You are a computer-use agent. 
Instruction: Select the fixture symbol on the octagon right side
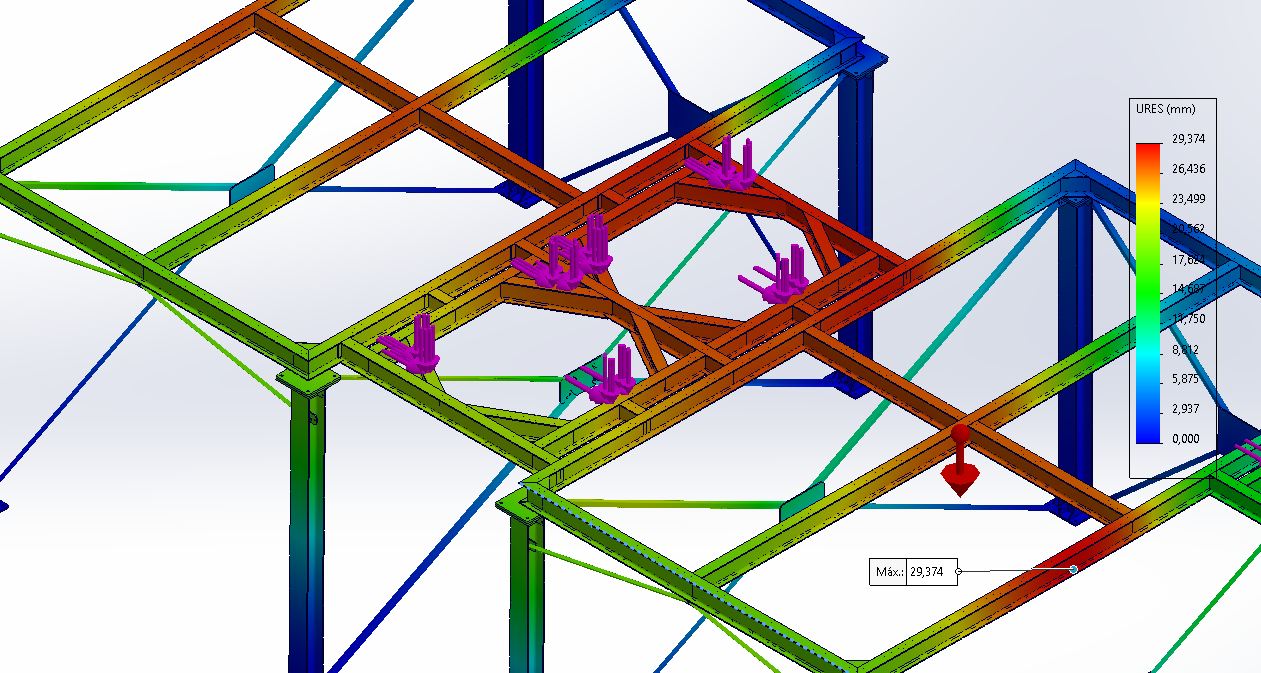coord(776,276)
